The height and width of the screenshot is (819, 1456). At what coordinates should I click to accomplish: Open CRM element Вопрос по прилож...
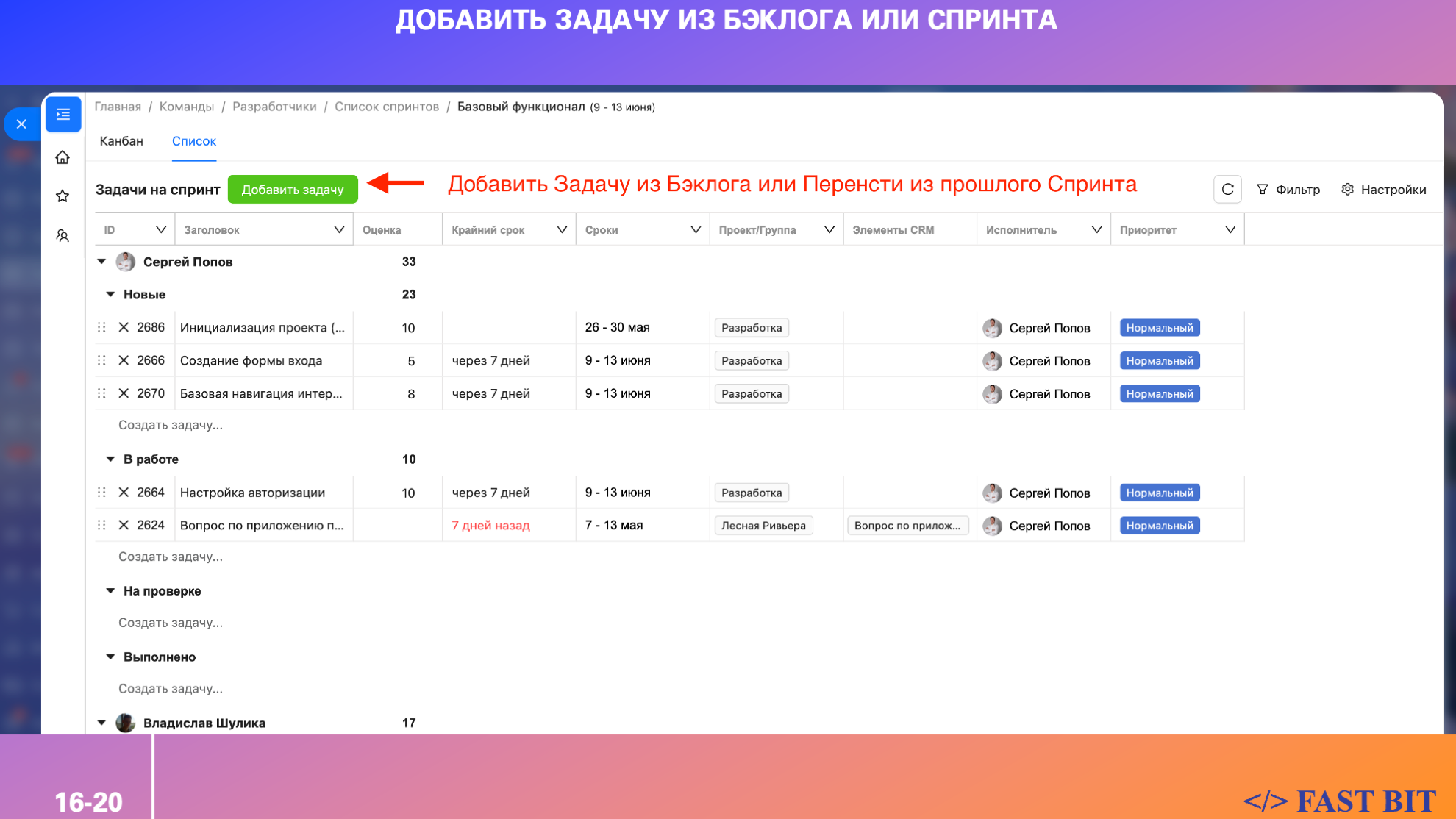tap(907, 526)
